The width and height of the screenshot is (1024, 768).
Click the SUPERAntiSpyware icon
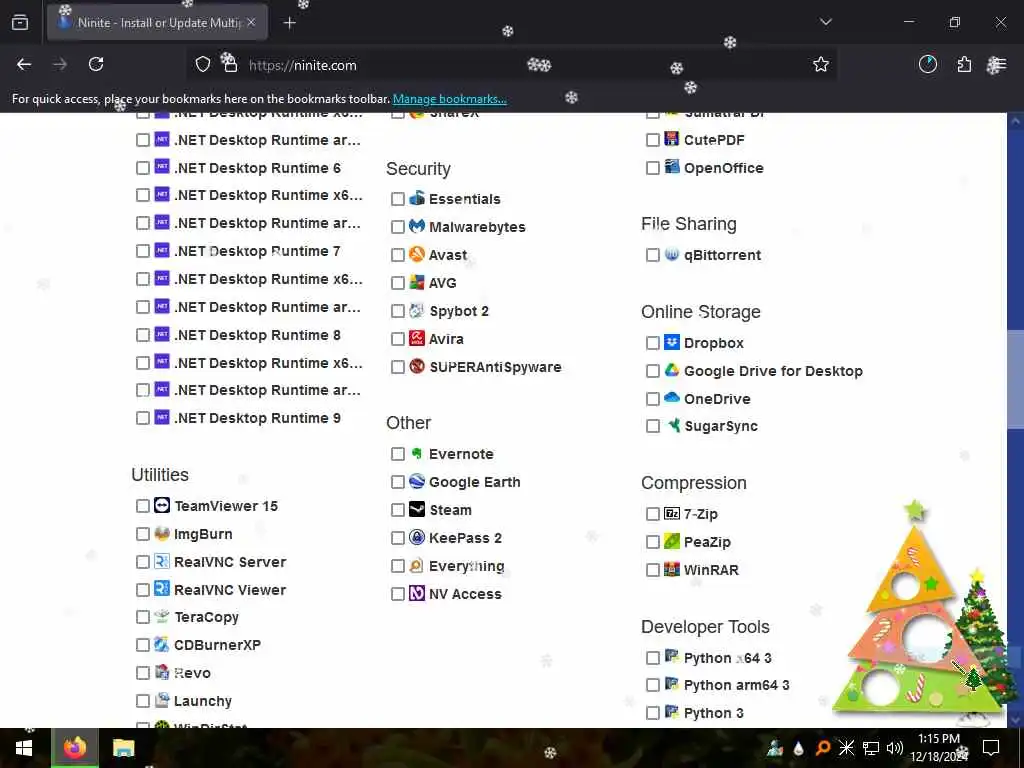[x=417, y=366]
